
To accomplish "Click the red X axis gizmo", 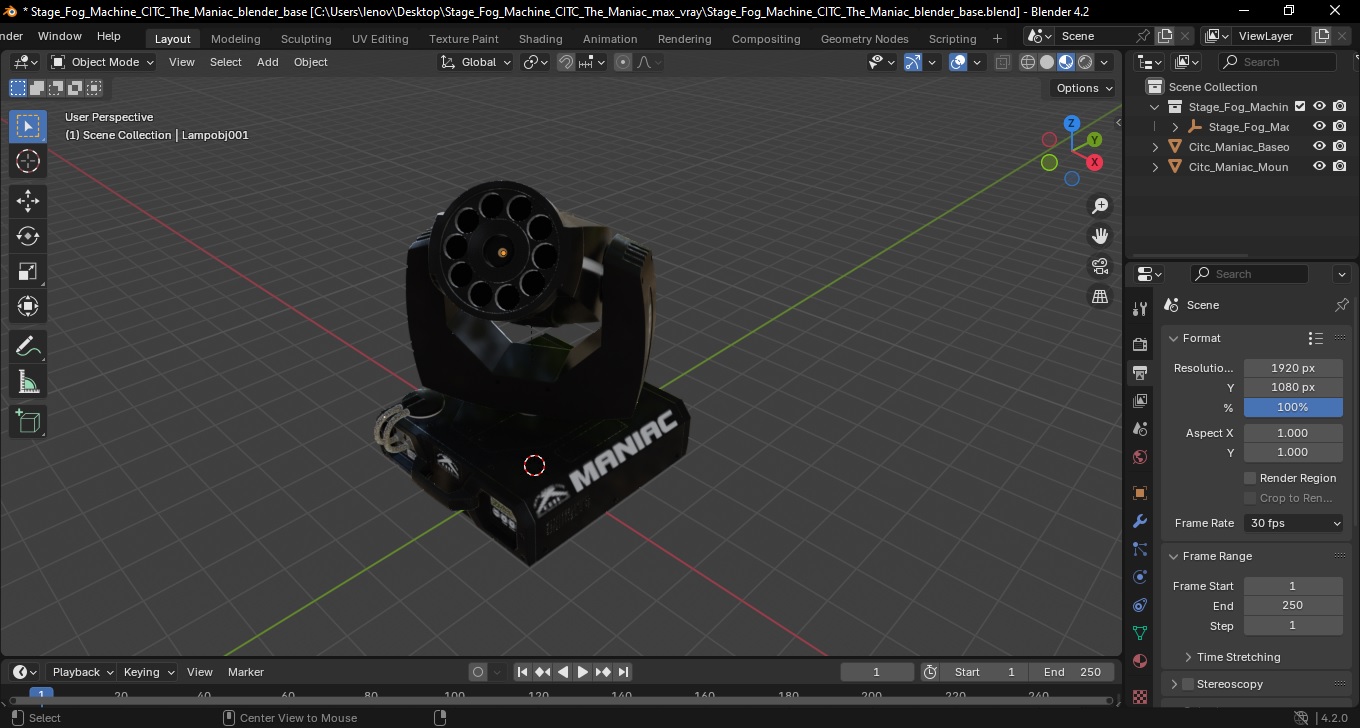I will point(1095,162).
